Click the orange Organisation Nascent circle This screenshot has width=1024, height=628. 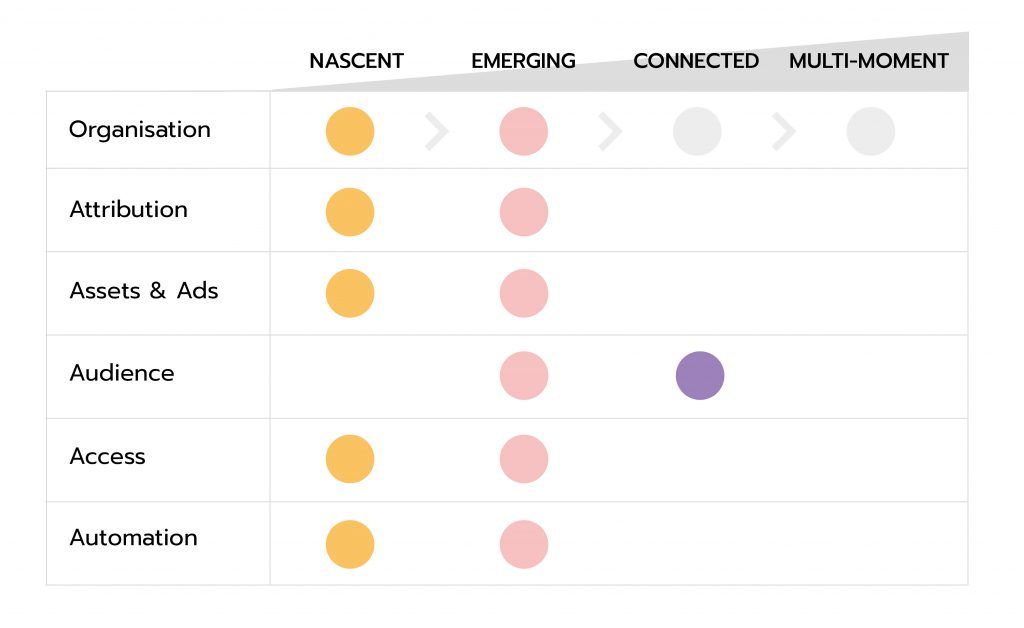pyautogui.click(x=350, y=131)
